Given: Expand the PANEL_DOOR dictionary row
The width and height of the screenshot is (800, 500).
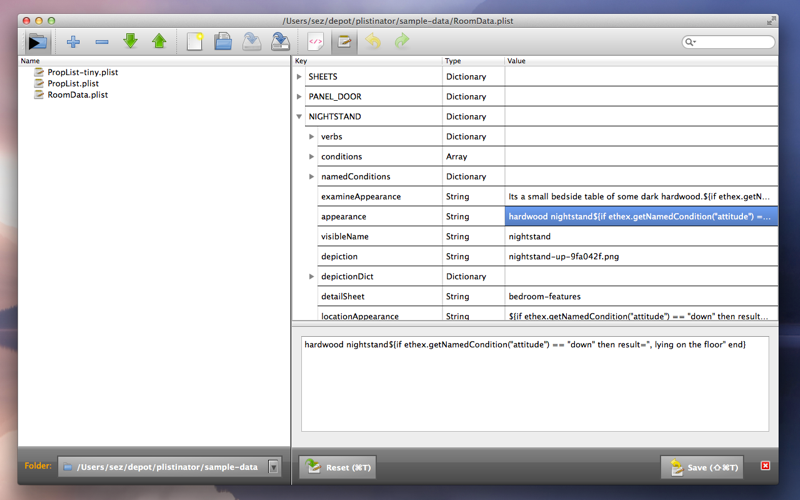Looking at the screenshot, I should [299, 96].
